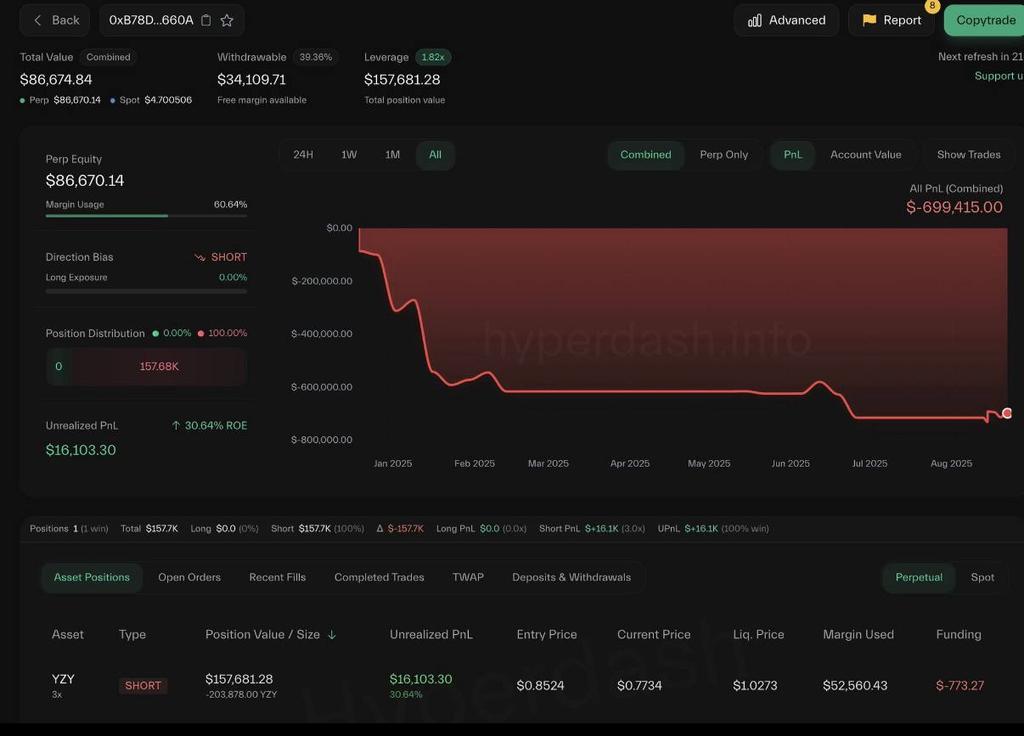Sort by Position Value / Size column arrow
Viewport: 1024px width, 736px height.
[332, 635]
